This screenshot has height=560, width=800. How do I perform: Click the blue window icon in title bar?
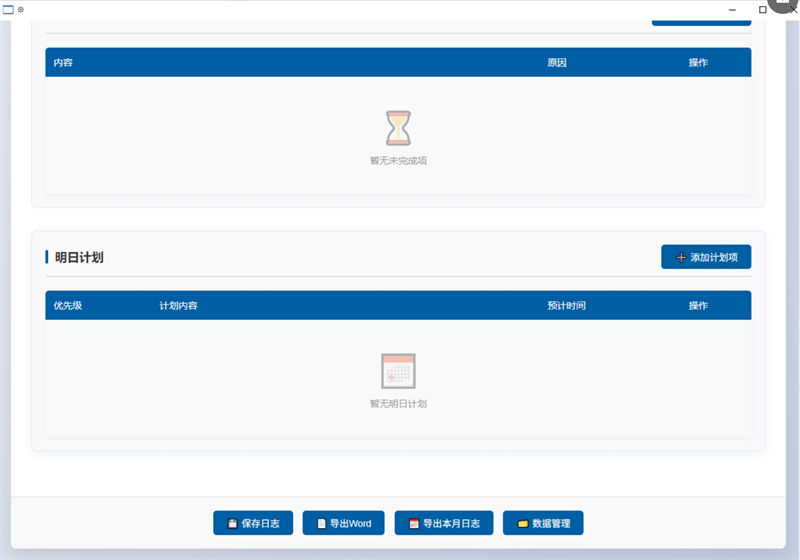click(8, 9)
